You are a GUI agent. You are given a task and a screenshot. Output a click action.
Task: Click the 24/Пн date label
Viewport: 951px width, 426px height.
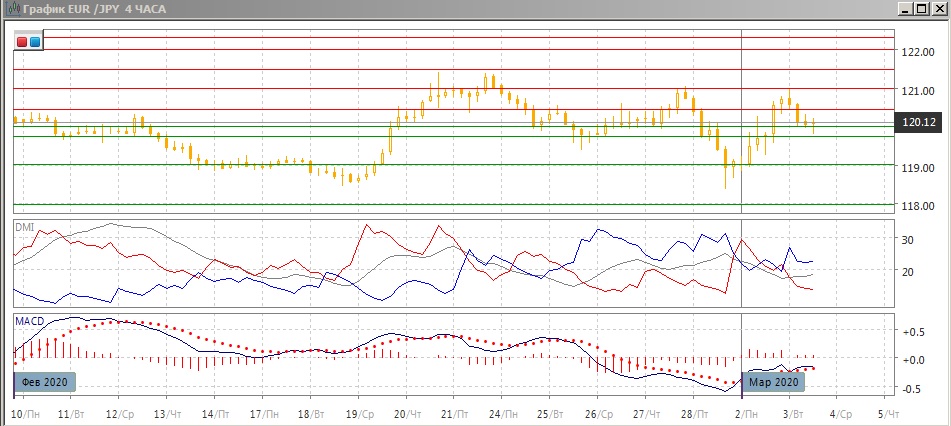[x=503, y=414]
